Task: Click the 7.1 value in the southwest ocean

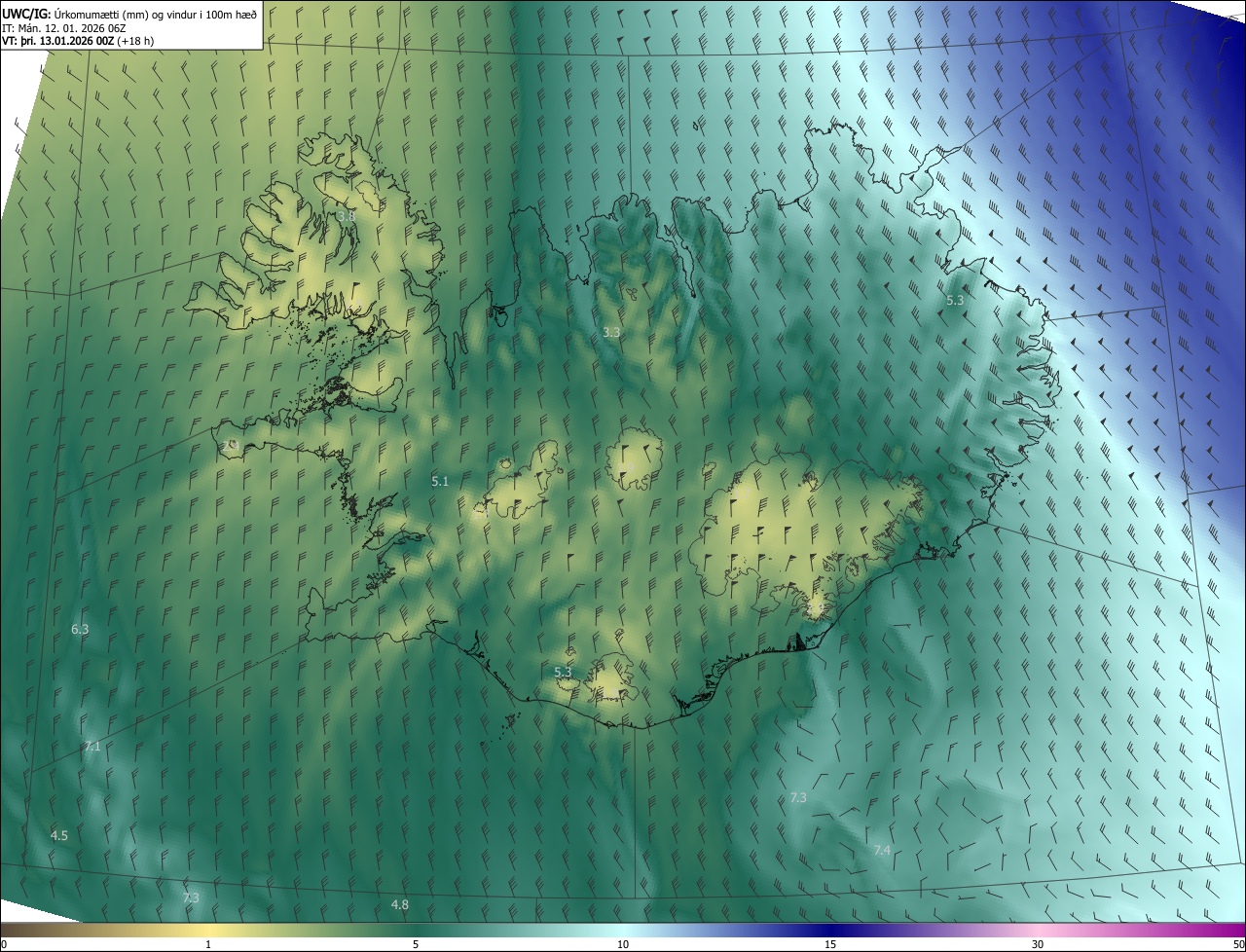Action: click(92, 747)
